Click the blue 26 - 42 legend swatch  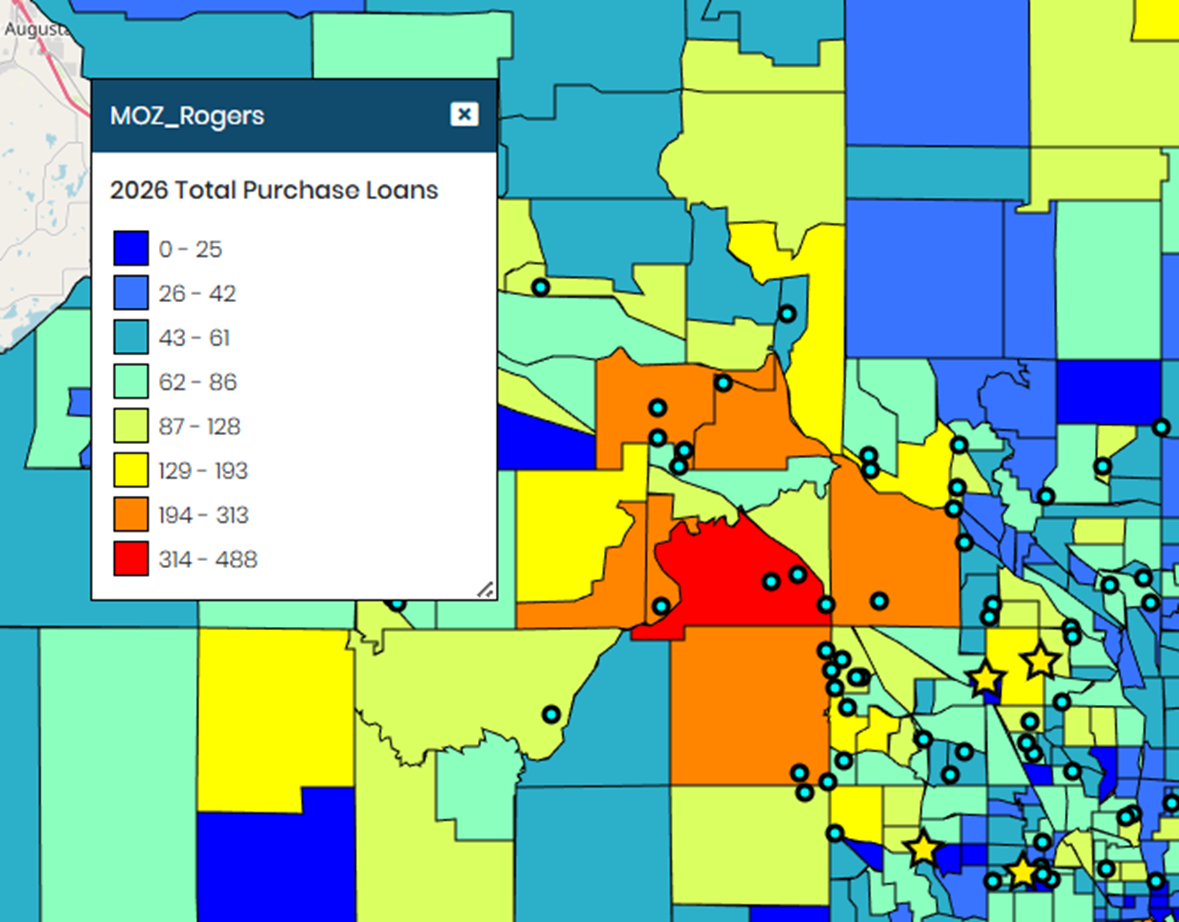(x=131, y=293)
